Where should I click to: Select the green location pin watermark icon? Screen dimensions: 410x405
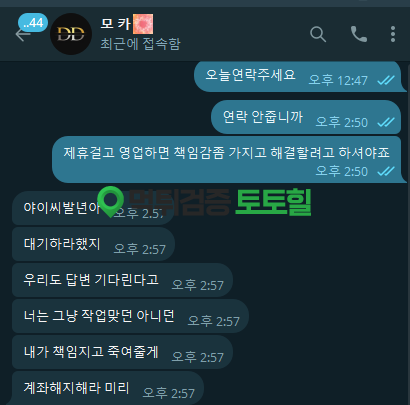tap(110, 201)
